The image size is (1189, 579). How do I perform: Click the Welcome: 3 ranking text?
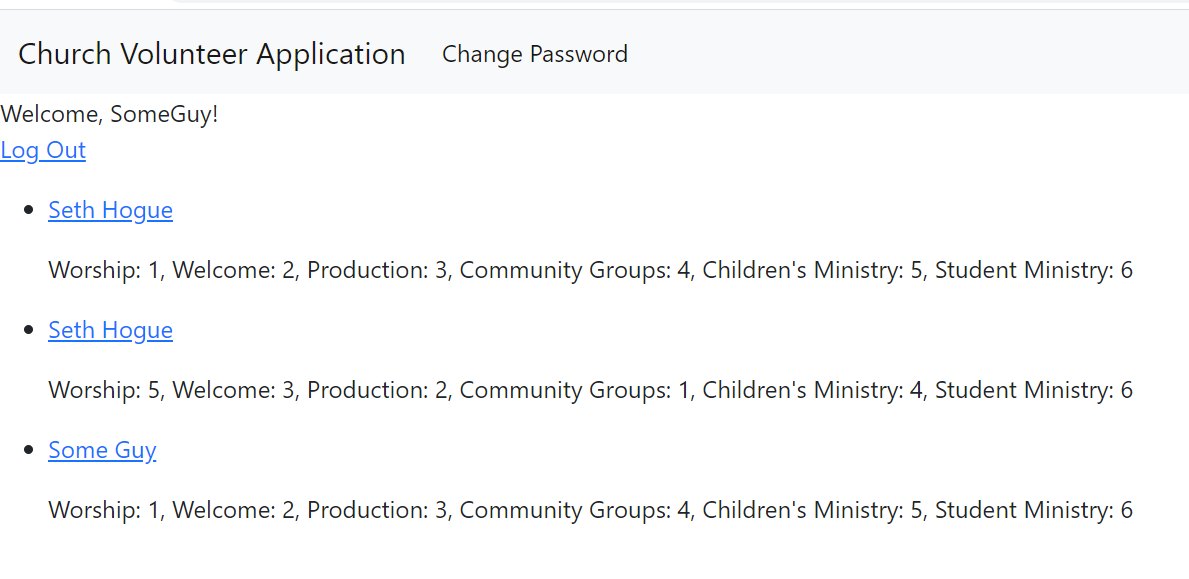coord(234,390)
